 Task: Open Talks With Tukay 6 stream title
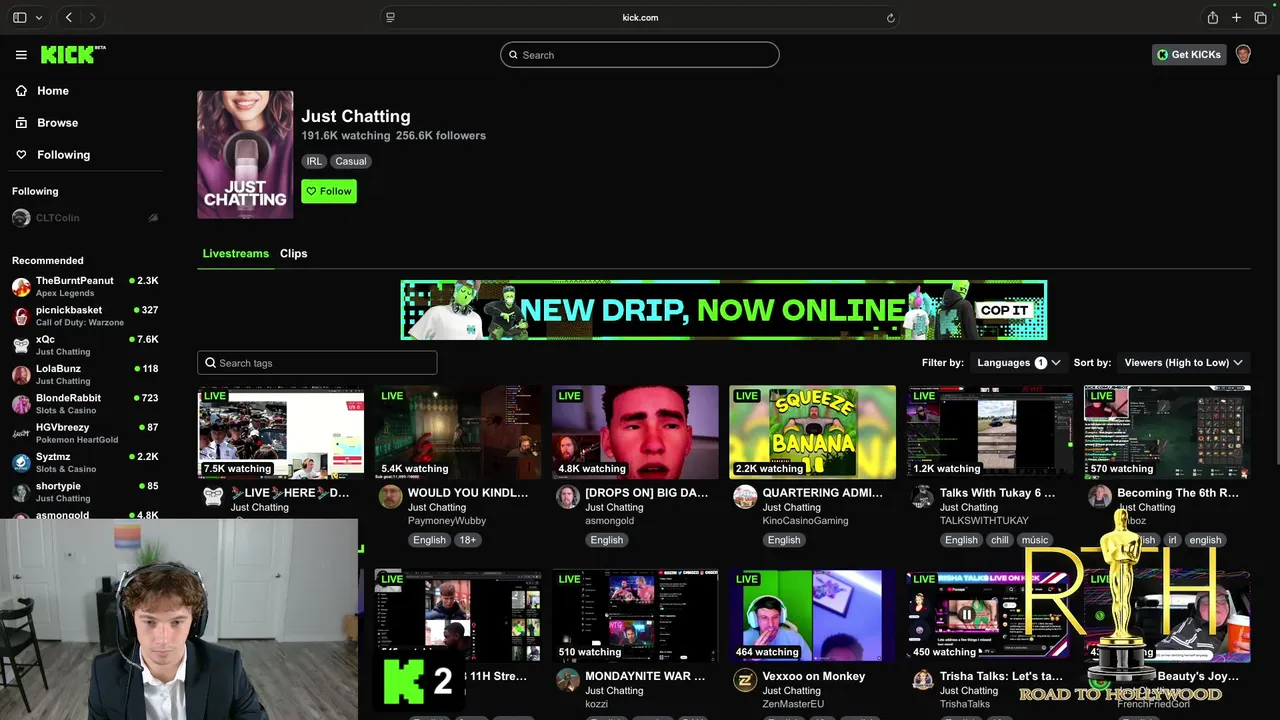point(997,492)
